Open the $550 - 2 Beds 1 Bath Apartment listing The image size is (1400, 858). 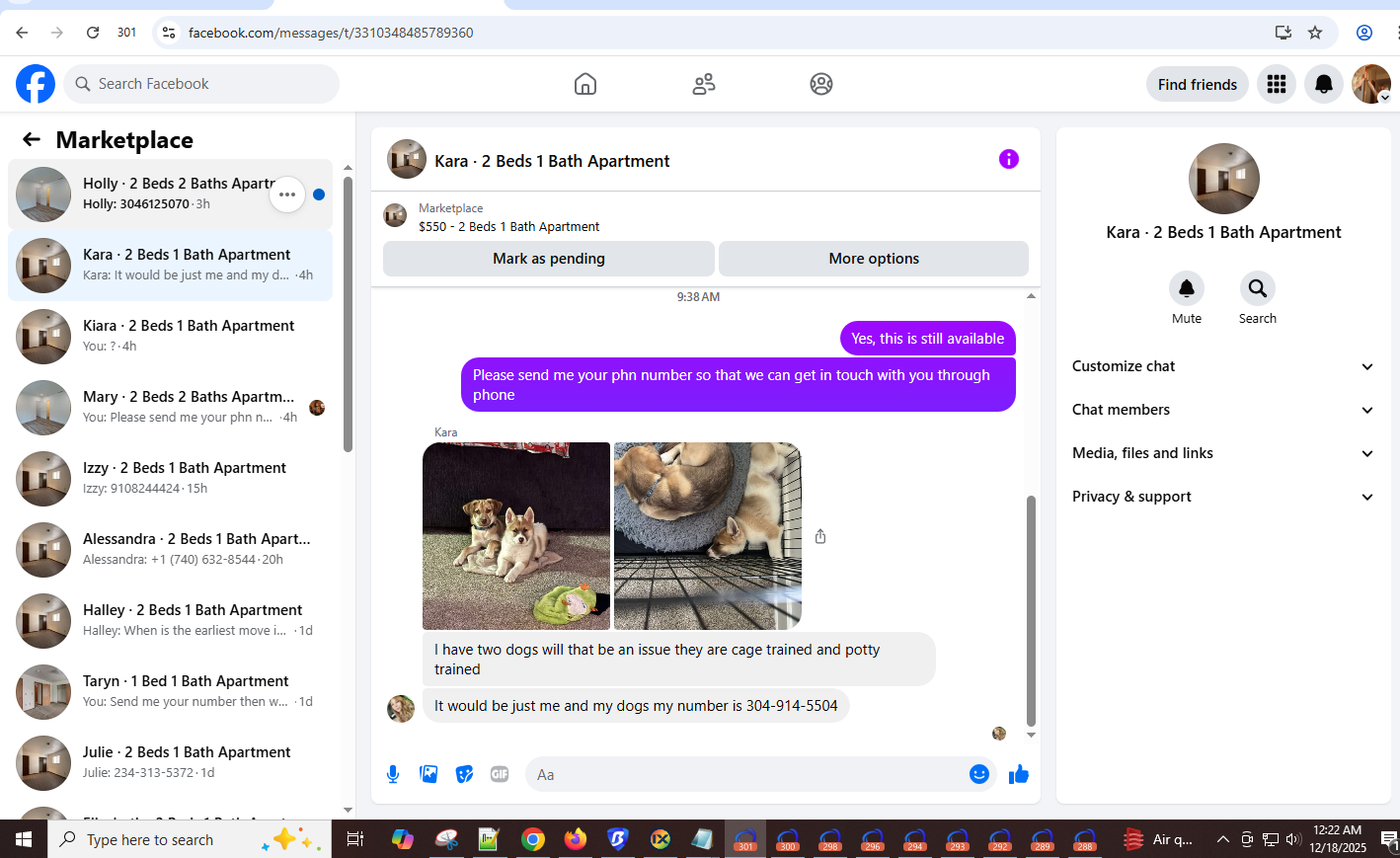(x=508, y=226)
